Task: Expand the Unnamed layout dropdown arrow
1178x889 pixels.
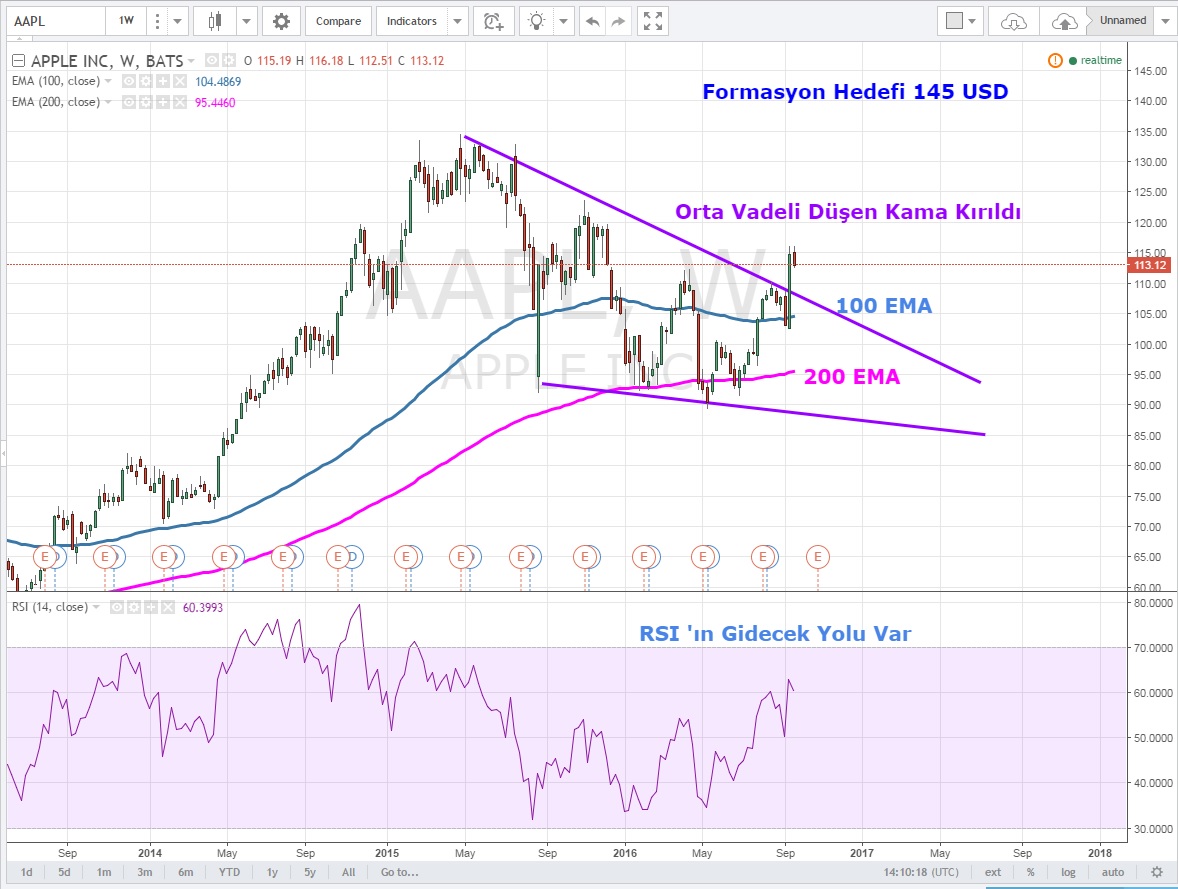Action: coord(1165,20)
